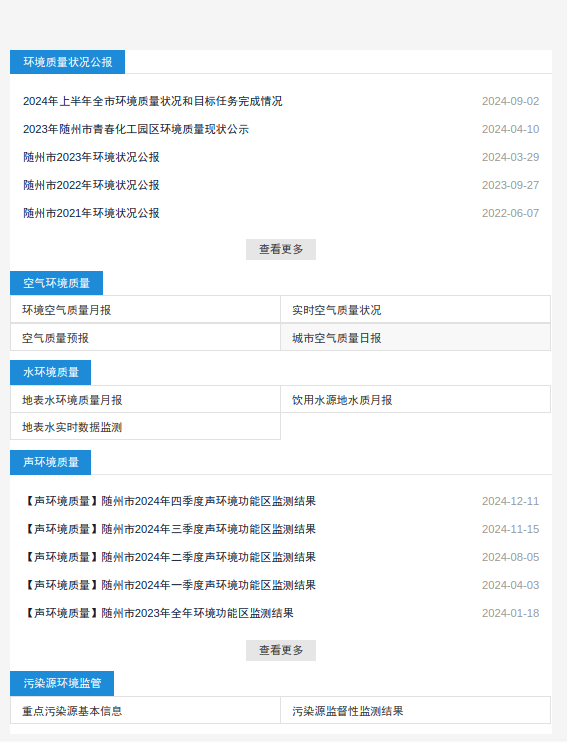Open 地表水环境质量月报
The height and width of the screenshot is (742, 567).
coord(145,399)
